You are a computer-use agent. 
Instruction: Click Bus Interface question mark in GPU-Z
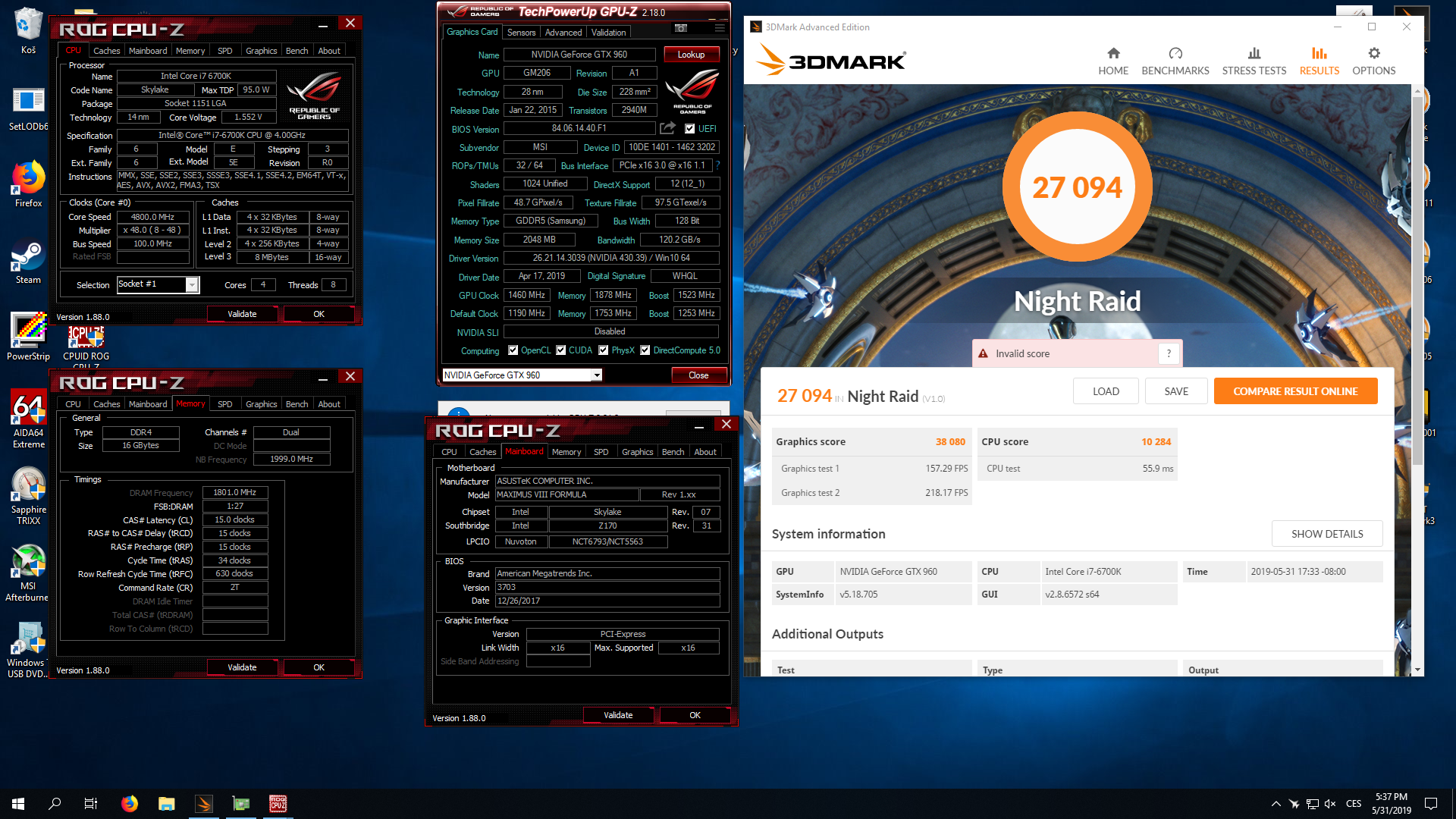(x=717, y=165)
